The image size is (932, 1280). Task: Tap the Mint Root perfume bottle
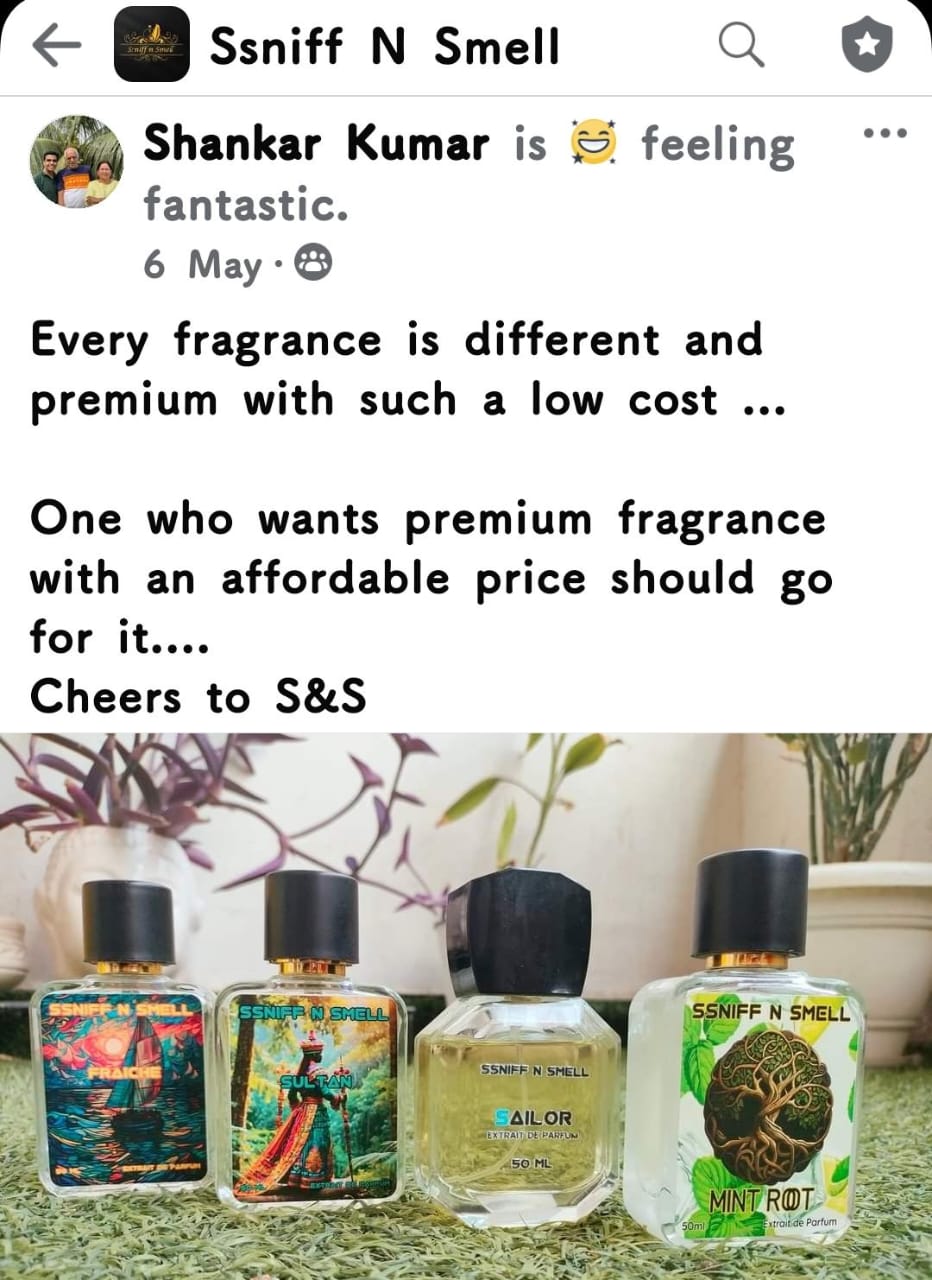tap(746, 1047)
